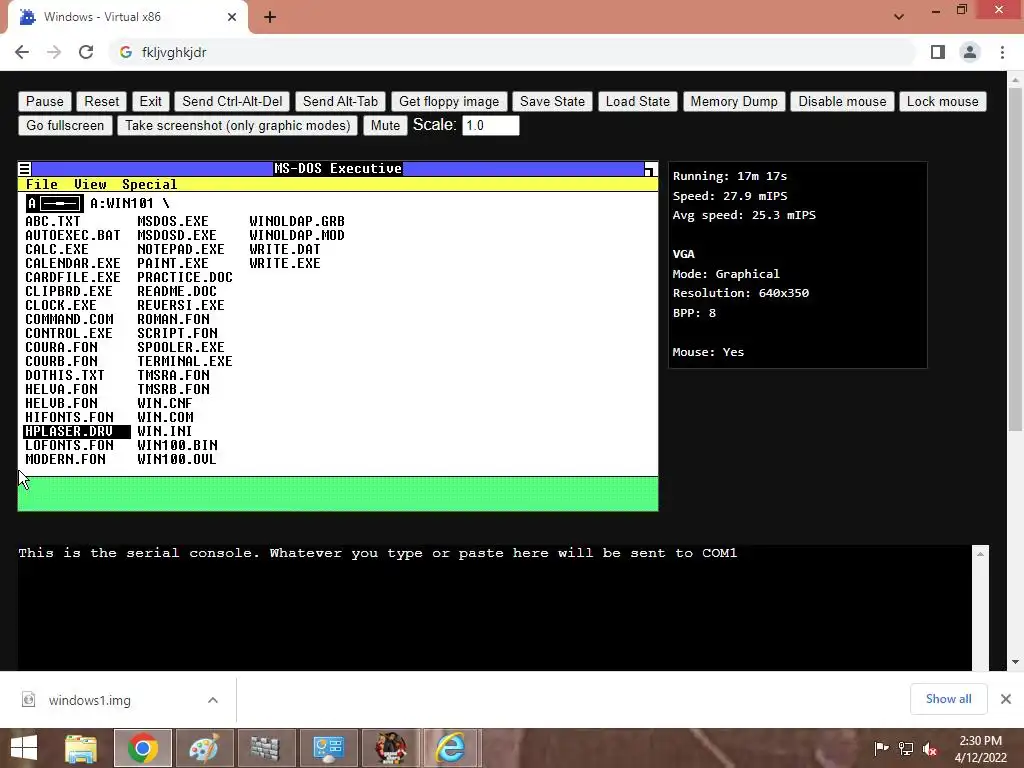
Task: Open a new browser tab
Action: (x=270, y=17)
